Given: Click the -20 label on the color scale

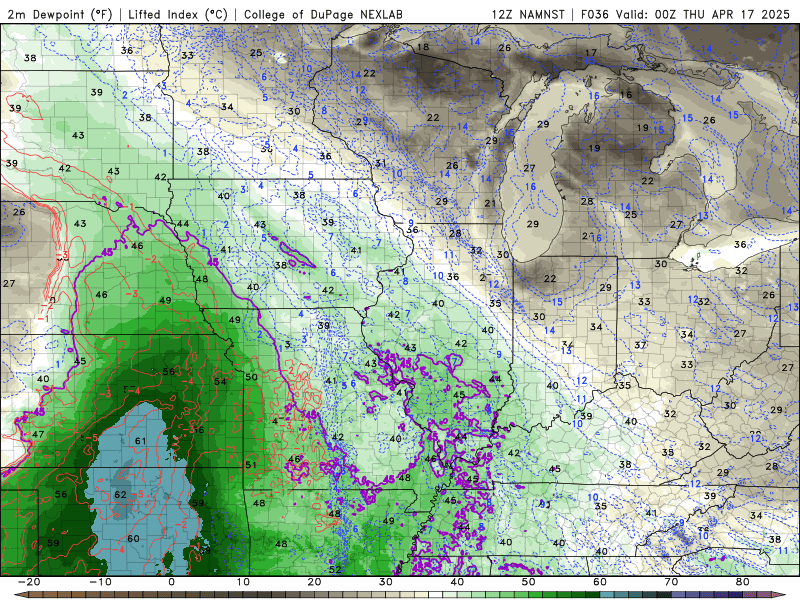Looking at the screenshot, I should (x=29, y=582).
